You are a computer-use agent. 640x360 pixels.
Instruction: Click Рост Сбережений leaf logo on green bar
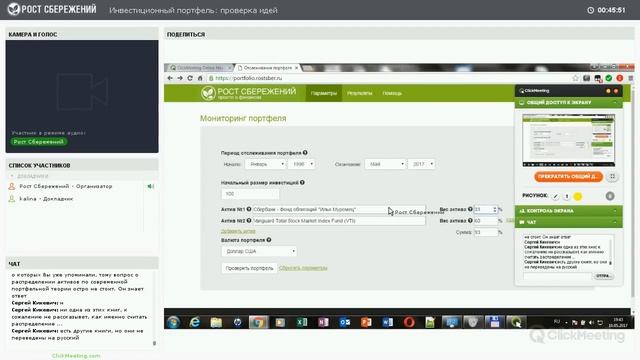click(x=208, y=93)
